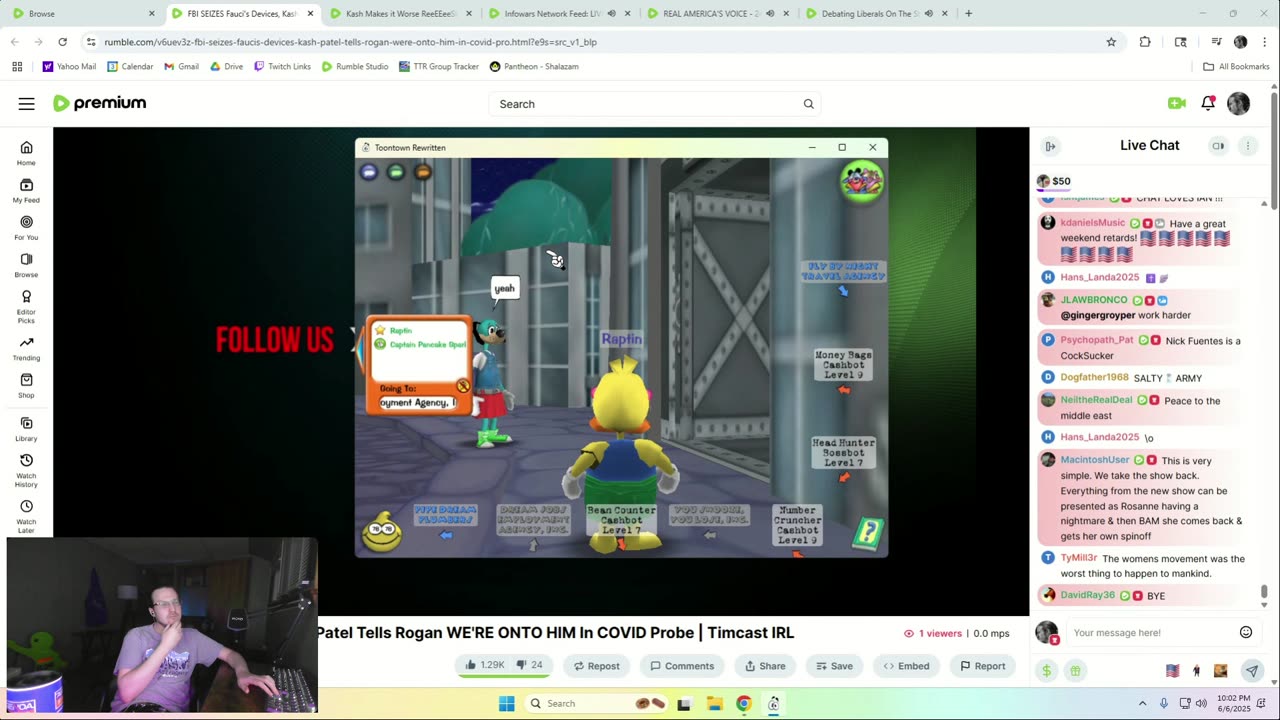
Task: Open the Comments section button
Action: 682,666
